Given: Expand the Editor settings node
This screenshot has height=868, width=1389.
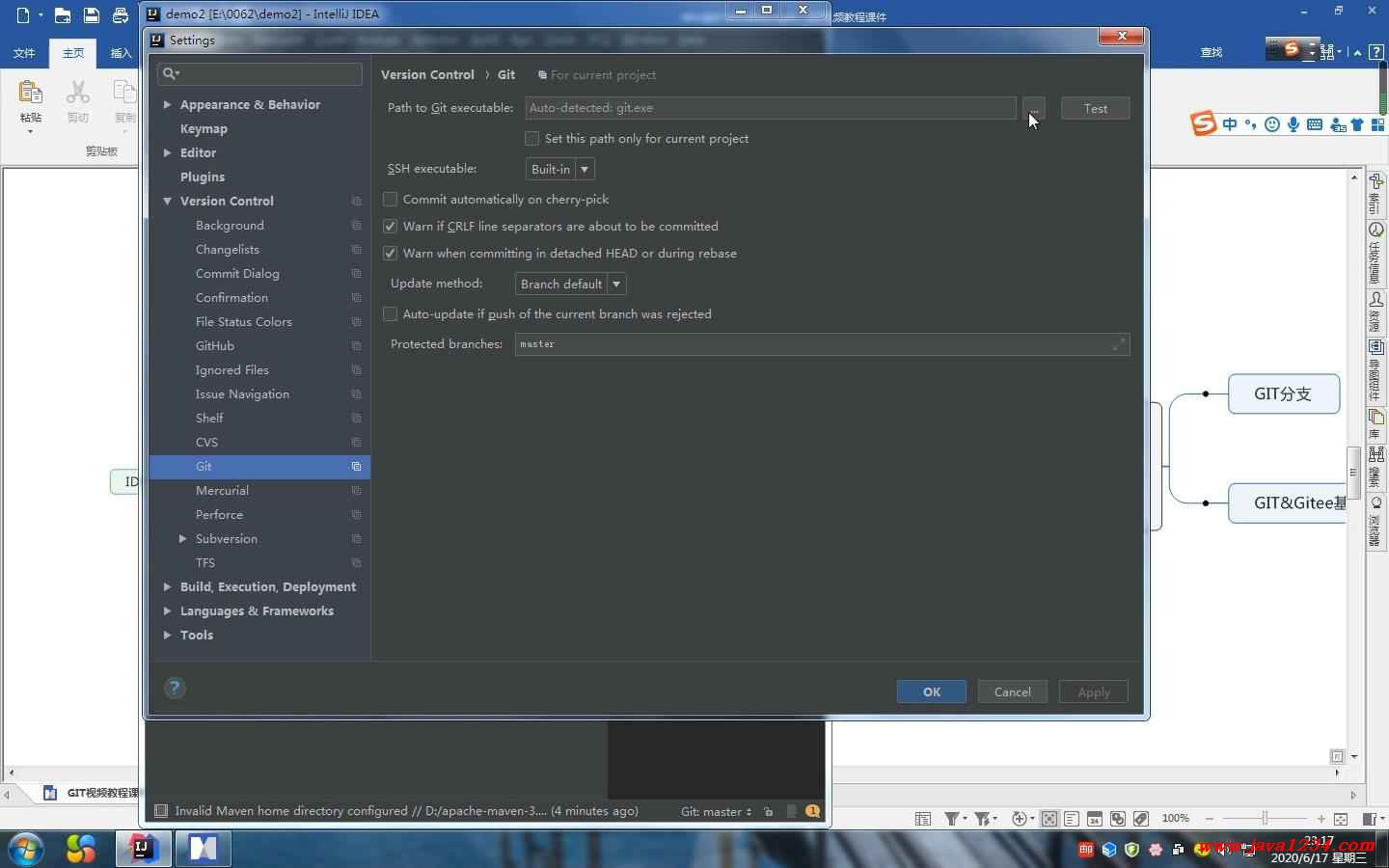Looking at the screenshot, I should [x=167, y=152].
